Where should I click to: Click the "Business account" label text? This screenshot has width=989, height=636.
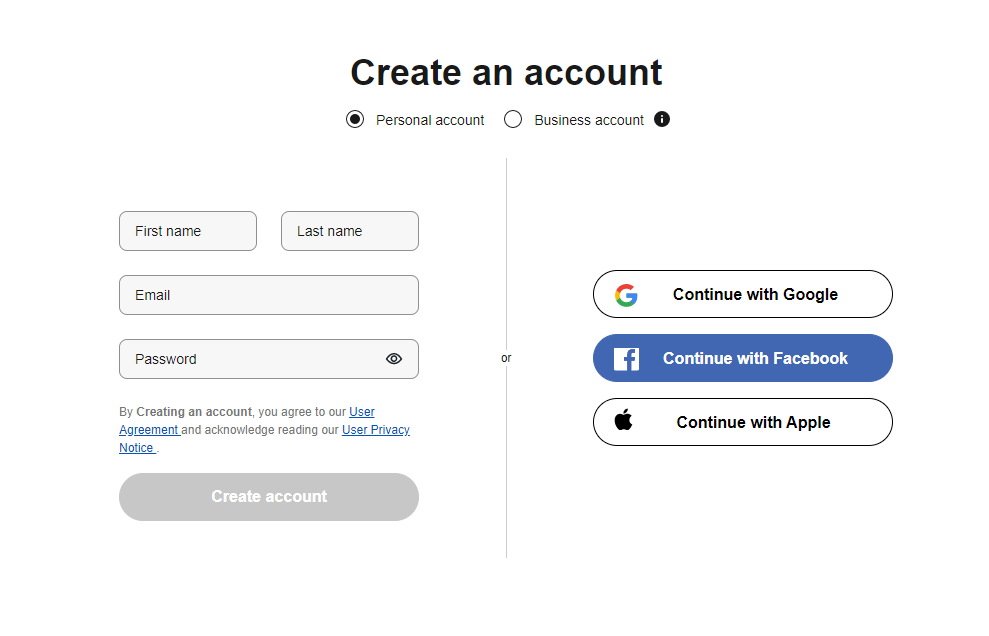pyautogui.click(x=589, y=120)
